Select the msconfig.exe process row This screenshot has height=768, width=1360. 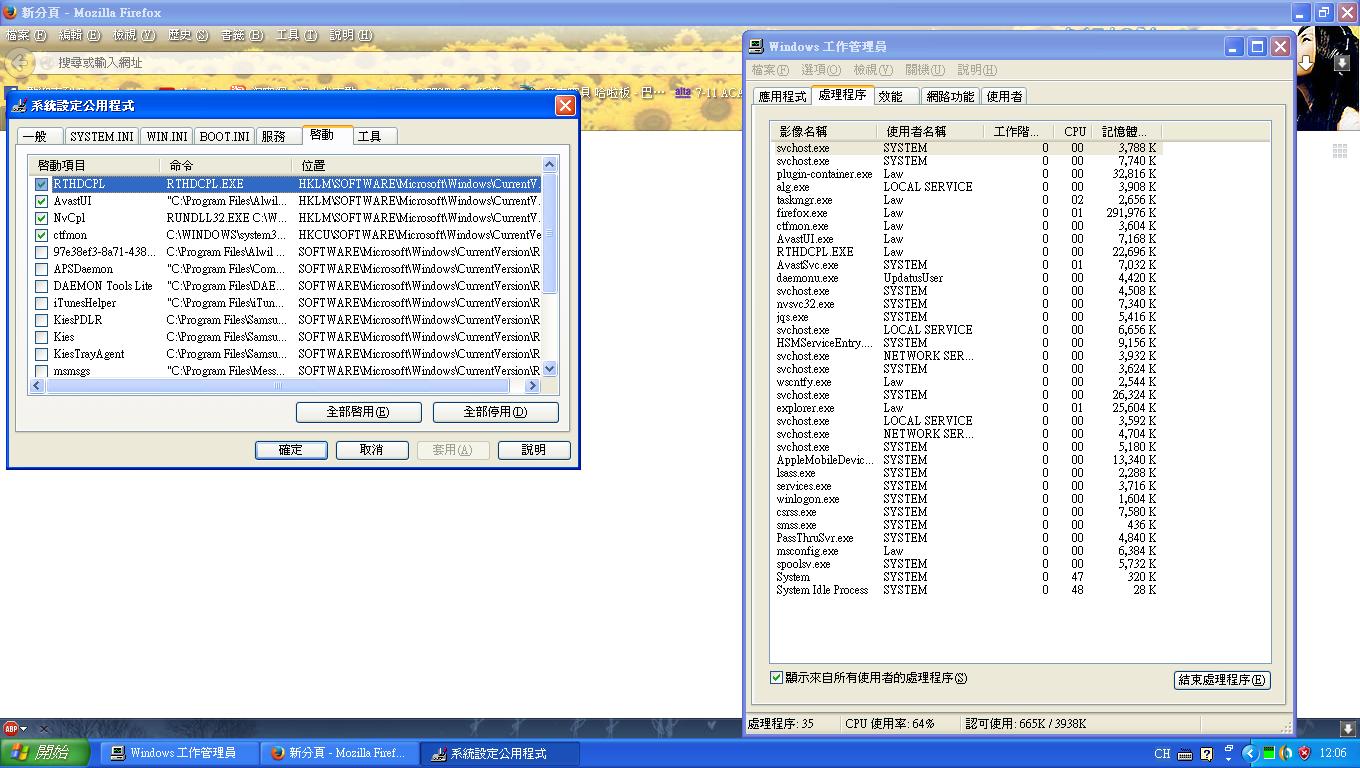(966, 551)
